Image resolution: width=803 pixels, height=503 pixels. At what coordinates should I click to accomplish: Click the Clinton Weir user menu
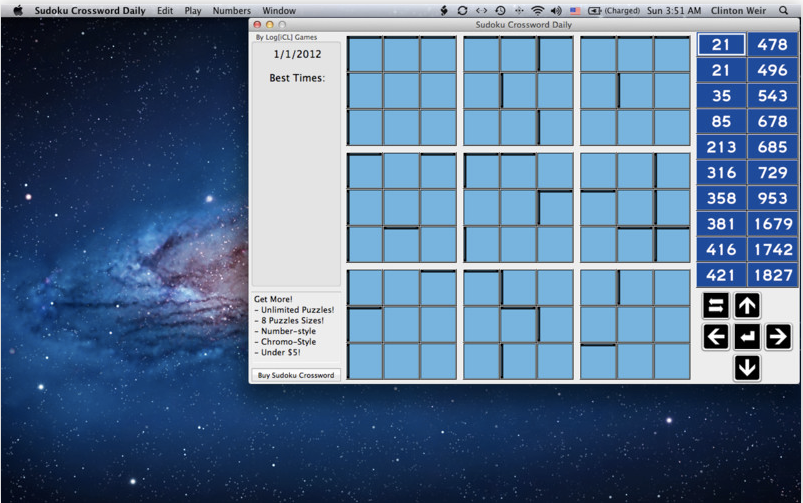pos(738,10)
